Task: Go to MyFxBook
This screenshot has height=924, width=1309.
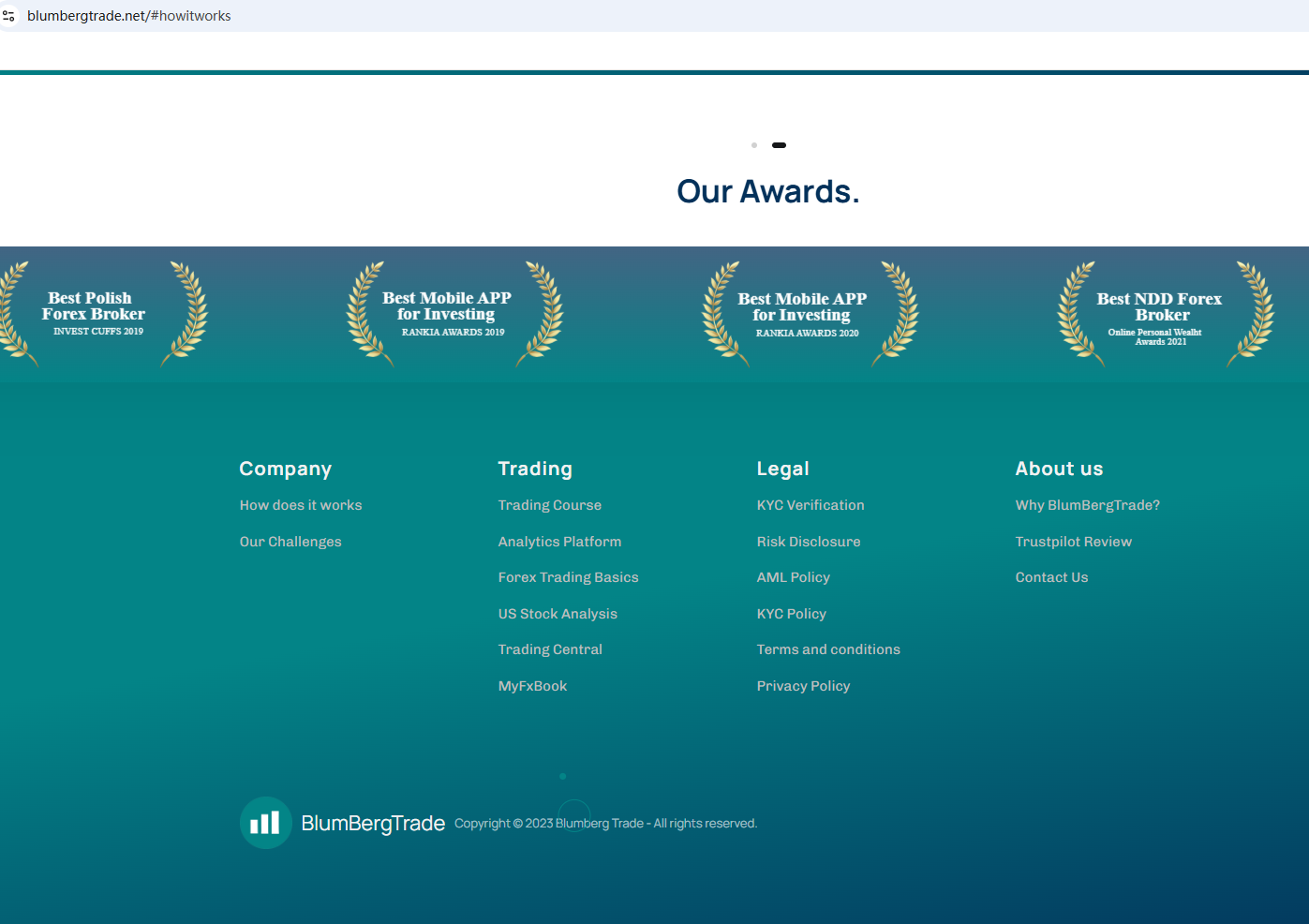Action: [532, 686]
